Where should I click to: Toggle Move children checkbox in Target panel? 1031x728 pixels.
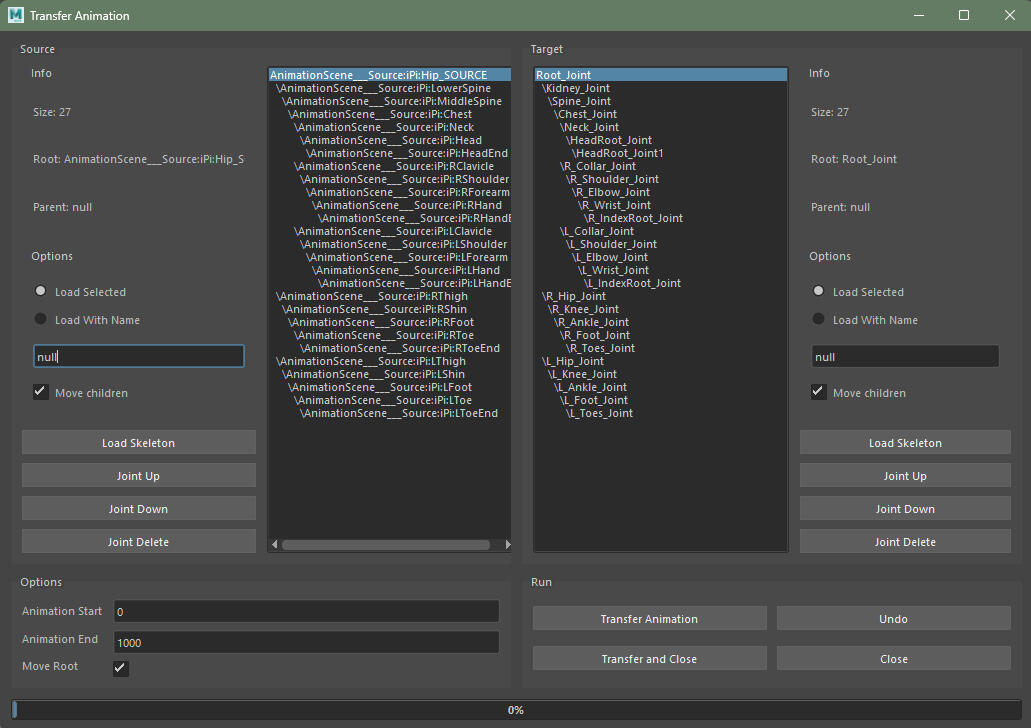click(819, 392)
